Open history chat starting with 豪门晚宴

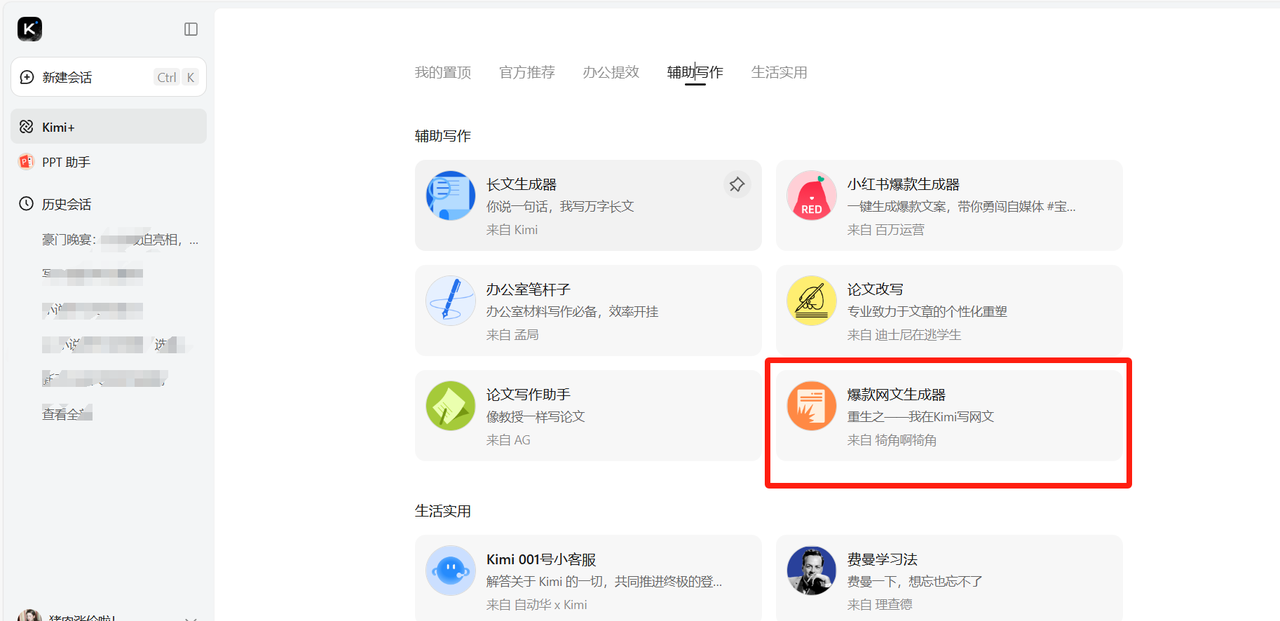pyautogui.click(x=120, y=240)
